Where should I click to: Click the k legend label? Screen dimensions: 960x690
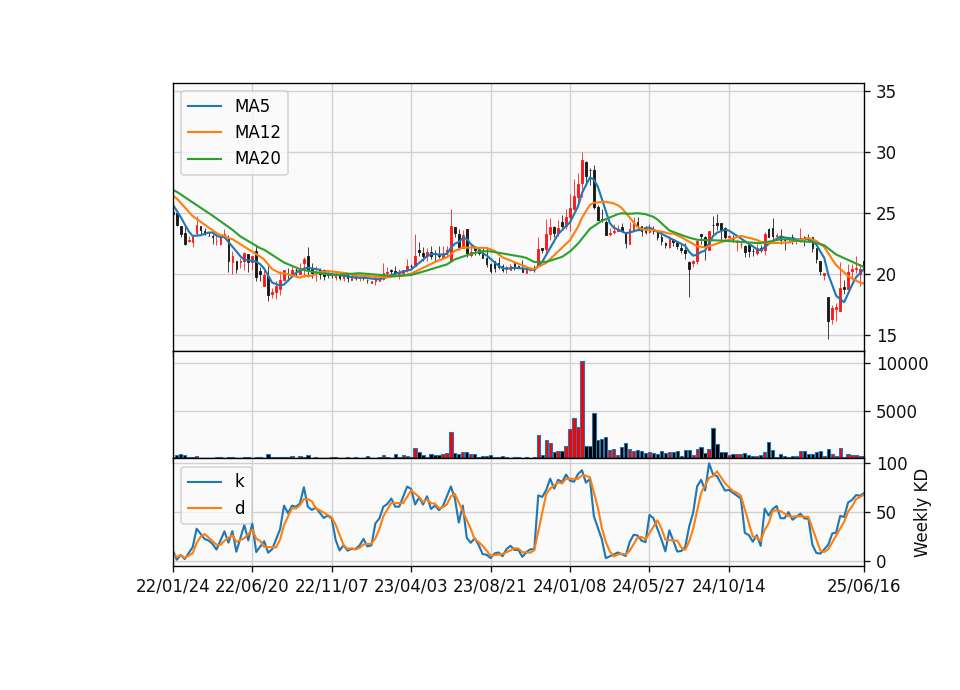239,481
